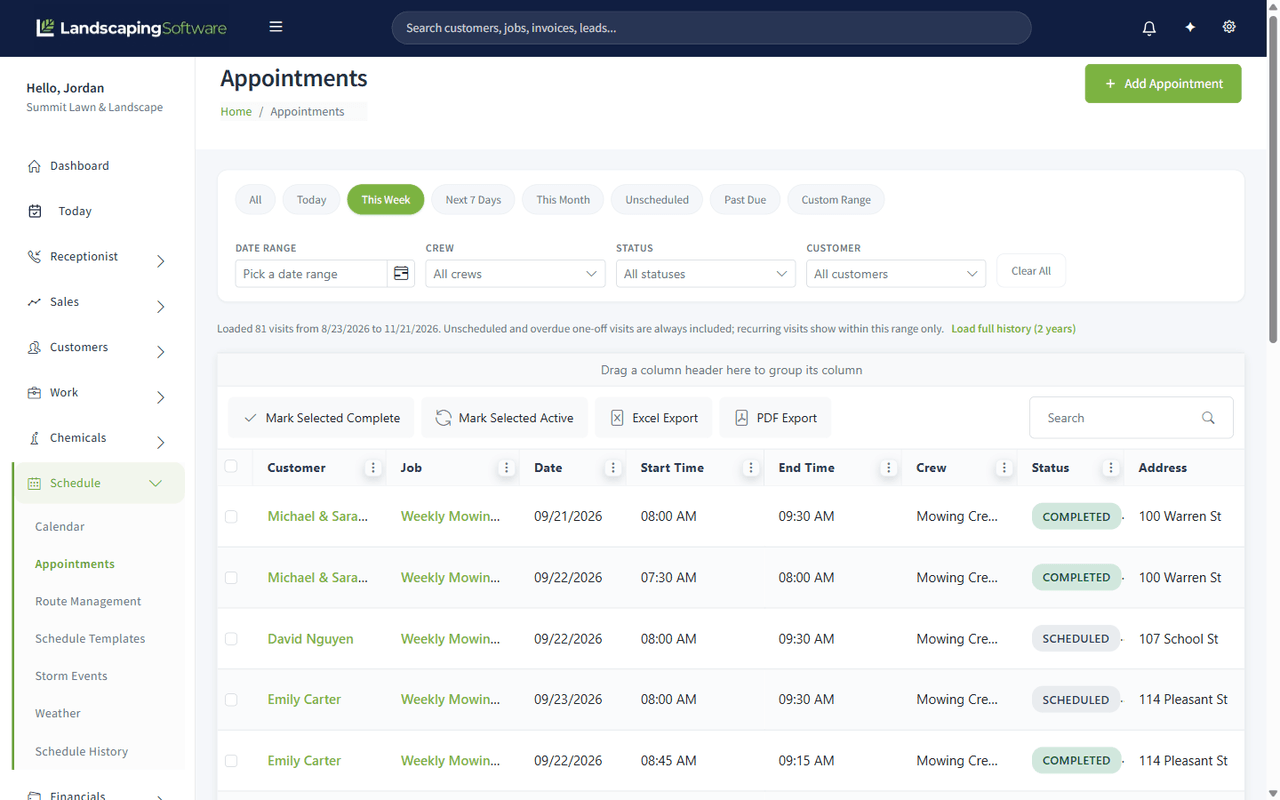
Task: Select the Past Due filter
Action: coord(745,200)
